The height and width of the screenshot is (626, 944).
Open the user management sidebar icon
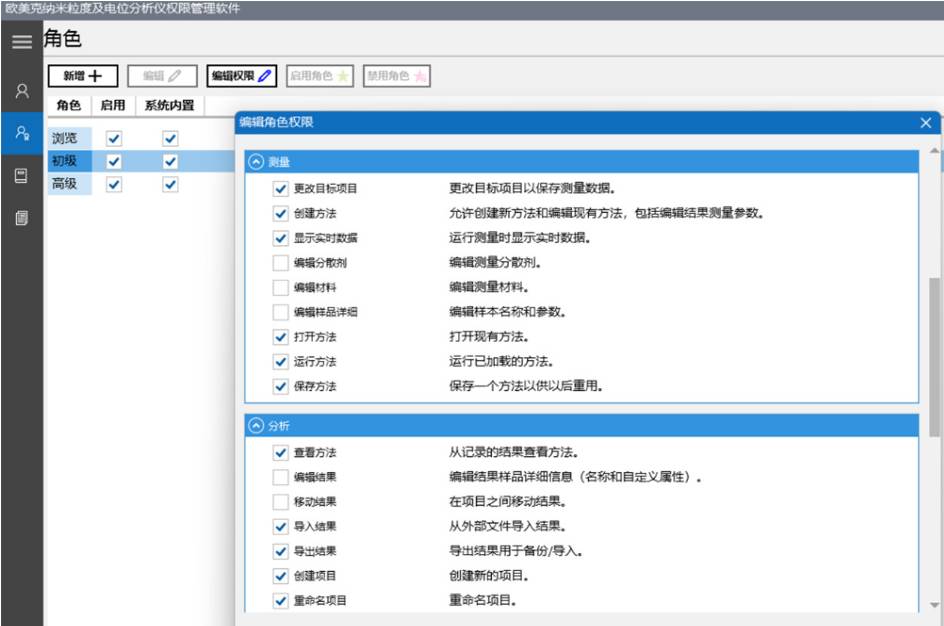(22, 91)
